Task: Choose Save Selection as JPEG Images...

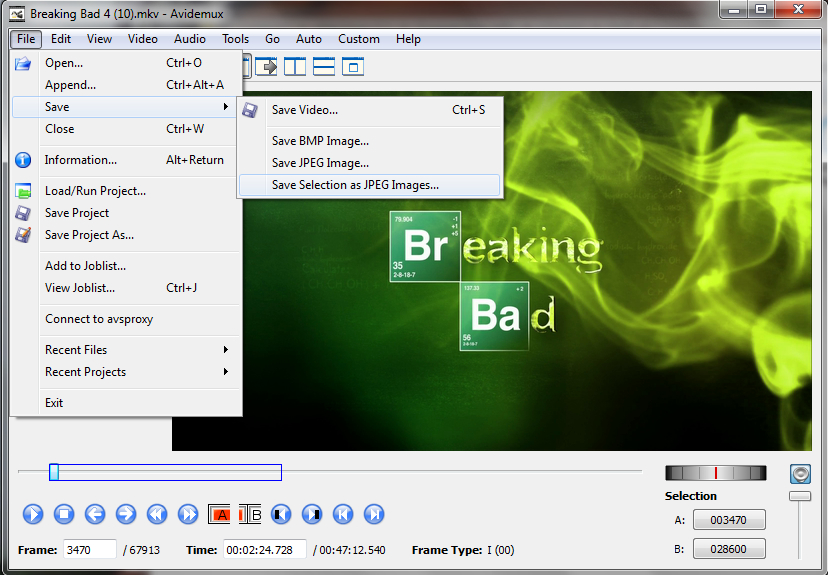Action: 369,185
